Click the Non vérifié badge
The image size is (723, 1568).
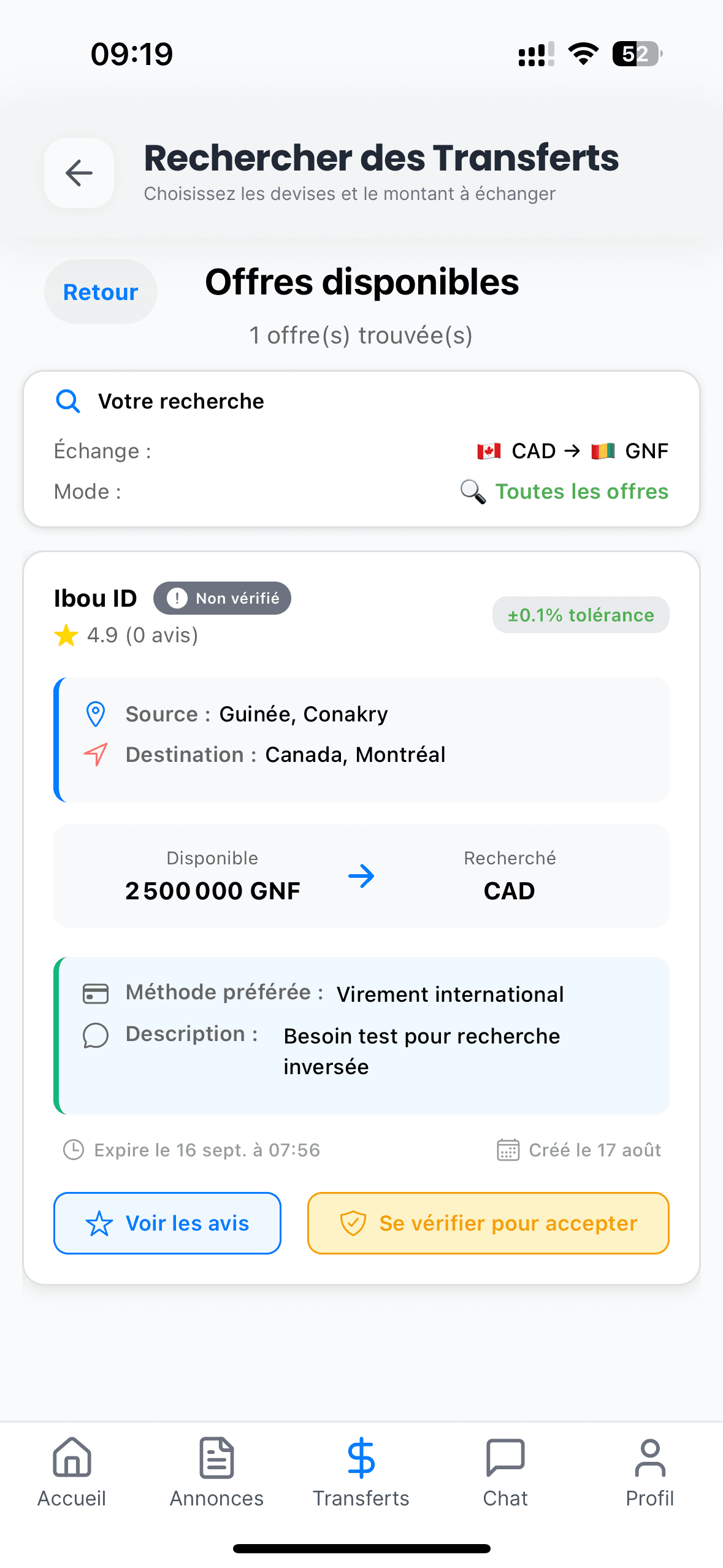pyautogui.click(x=222, y=598)
